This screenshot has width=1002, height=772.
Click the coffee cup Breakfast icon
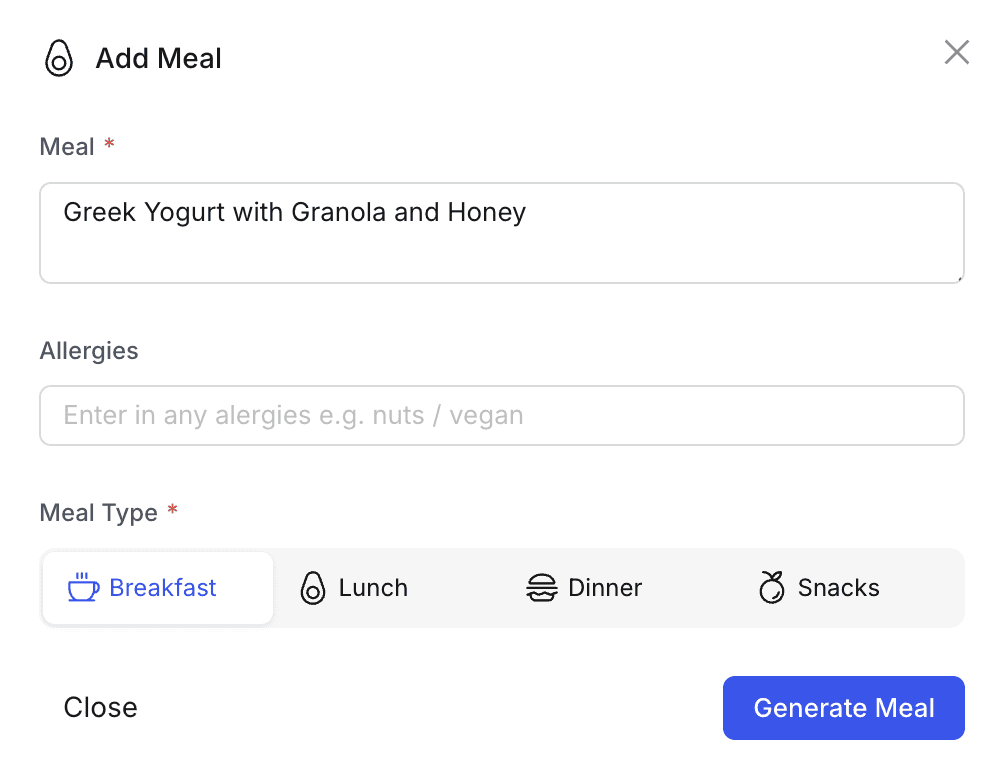83,588
